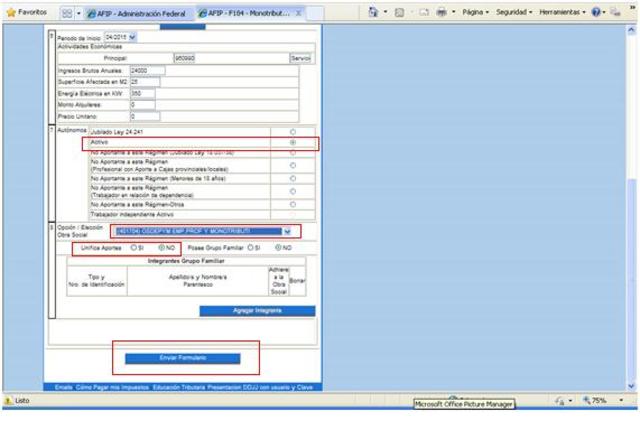Click the Energía Eléctrica en KW field
This screenshot has width=640, height=430.
[x=142, y=93]
